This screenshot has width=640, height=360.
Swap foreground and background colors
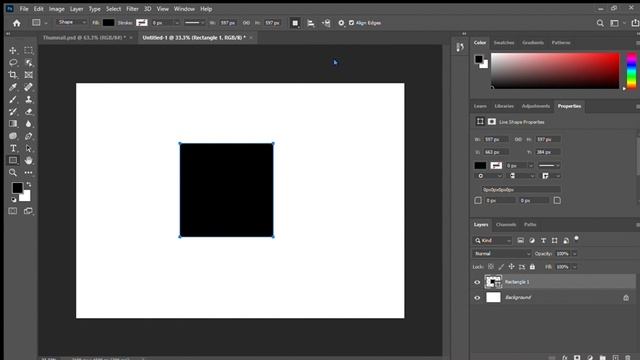(x=29, y=185)
